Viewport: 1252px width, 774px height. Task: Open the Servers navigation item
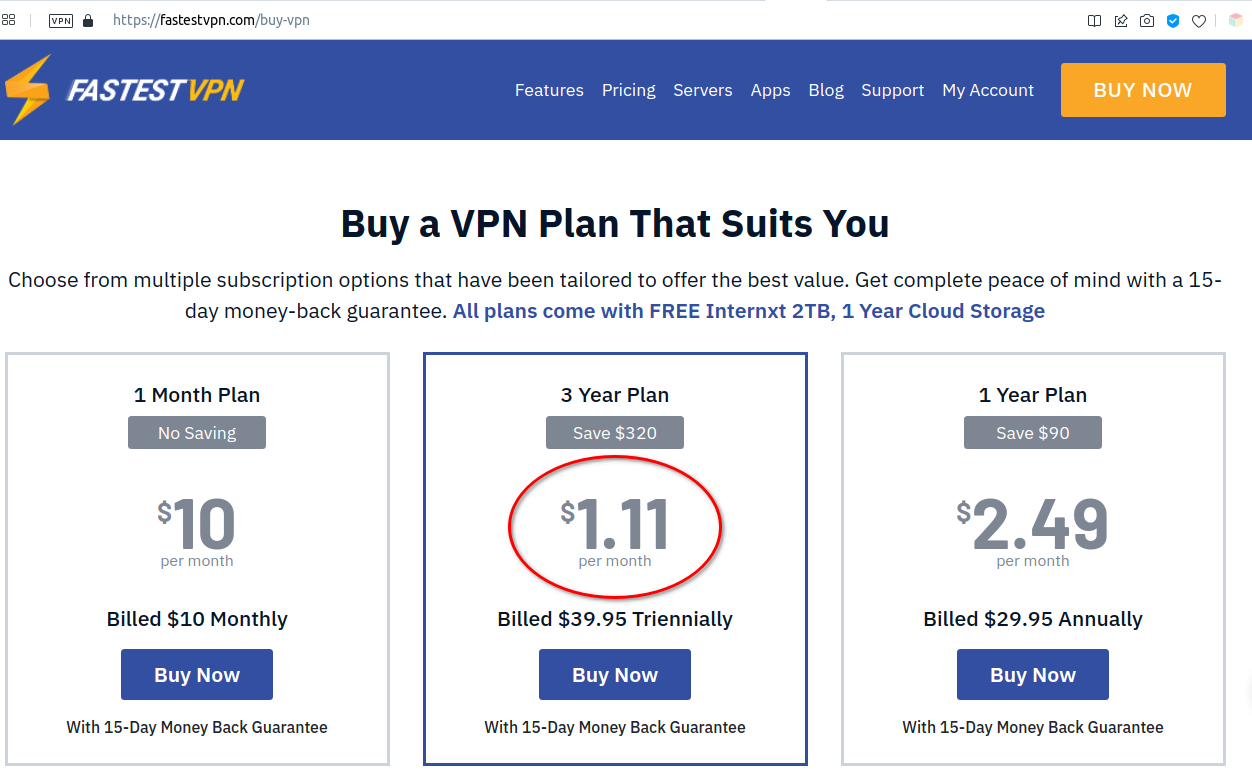702,90
